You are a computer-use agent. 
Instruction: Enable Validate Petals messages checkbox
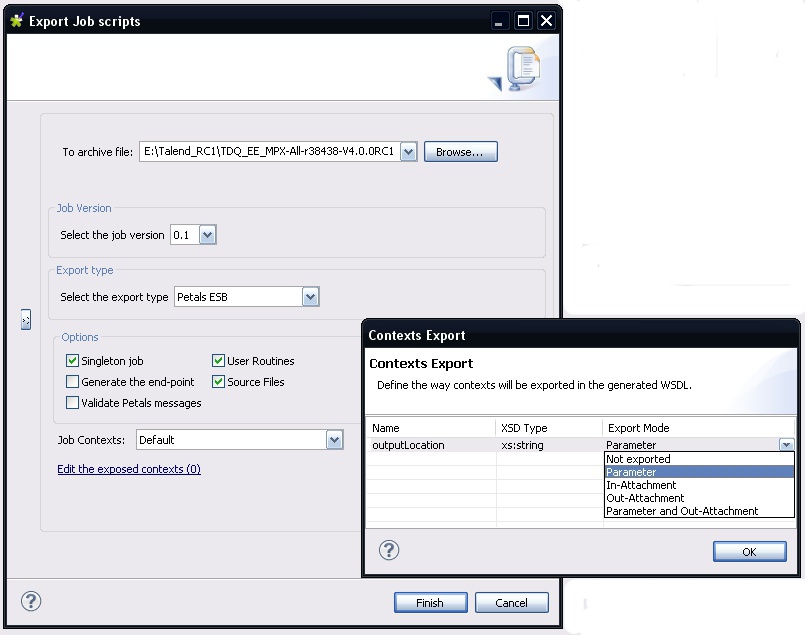pos(72,403)
